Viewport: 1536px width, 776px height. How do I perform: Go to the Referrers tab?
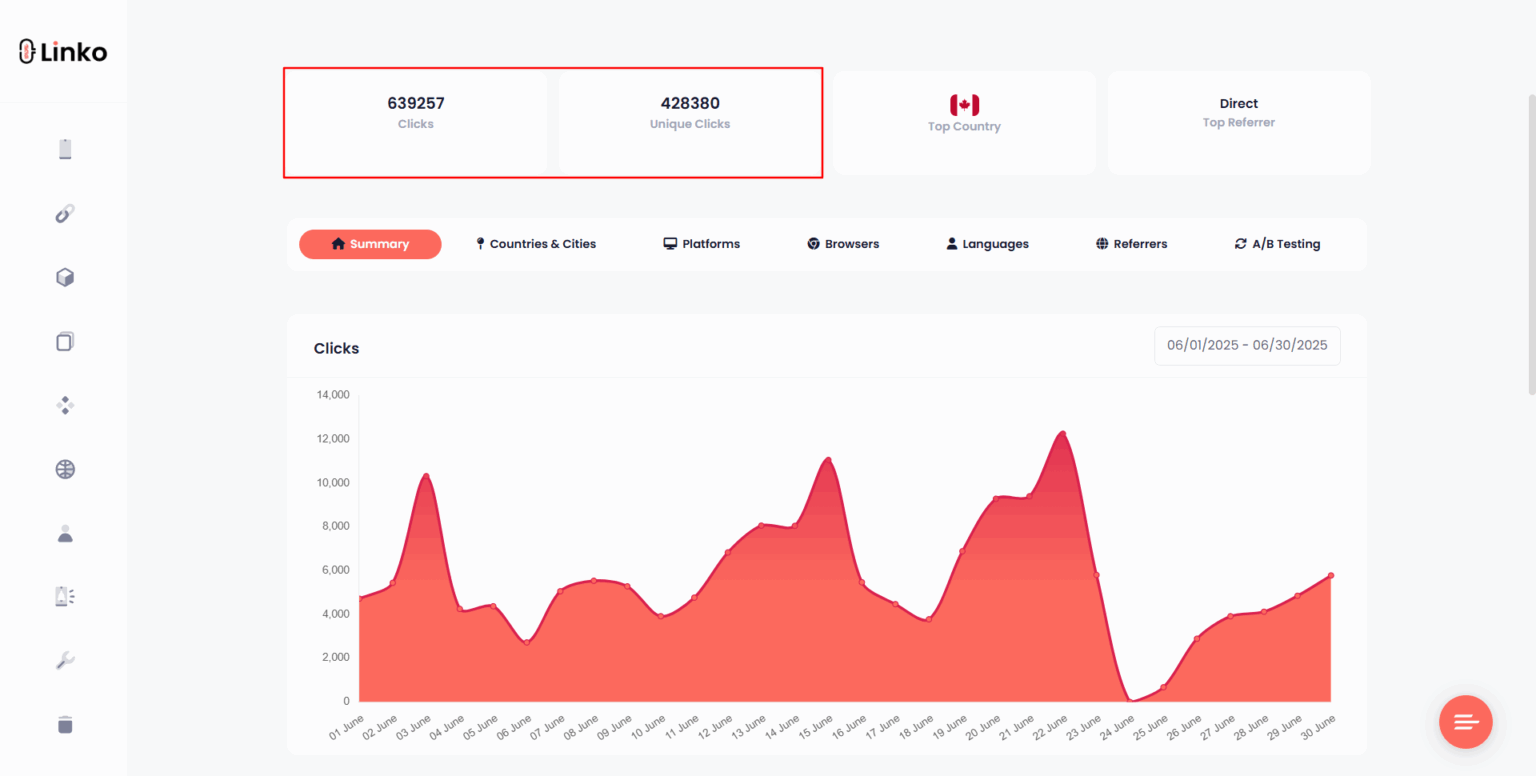point(1131,244)
